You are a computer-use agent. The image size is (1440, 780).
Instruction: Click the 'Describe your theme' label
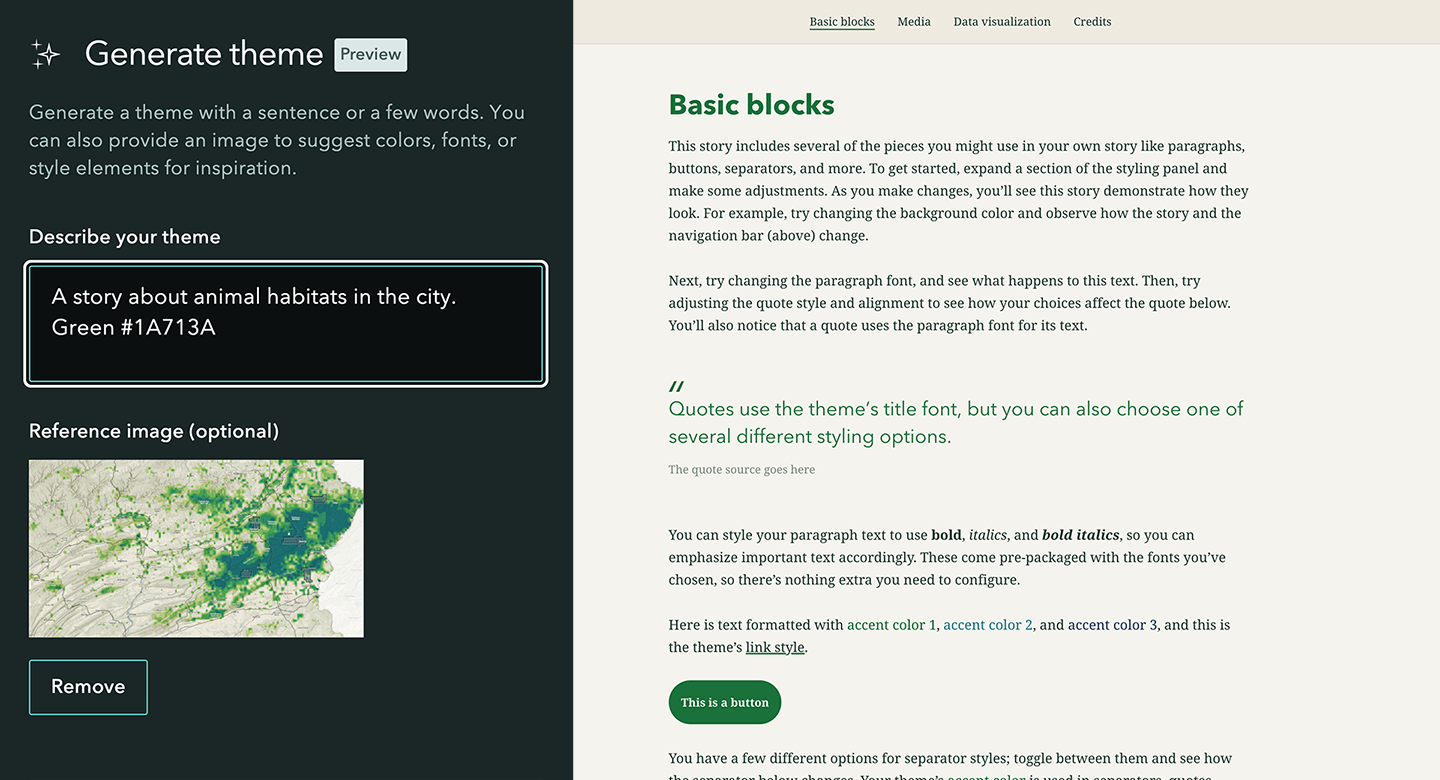125,237
